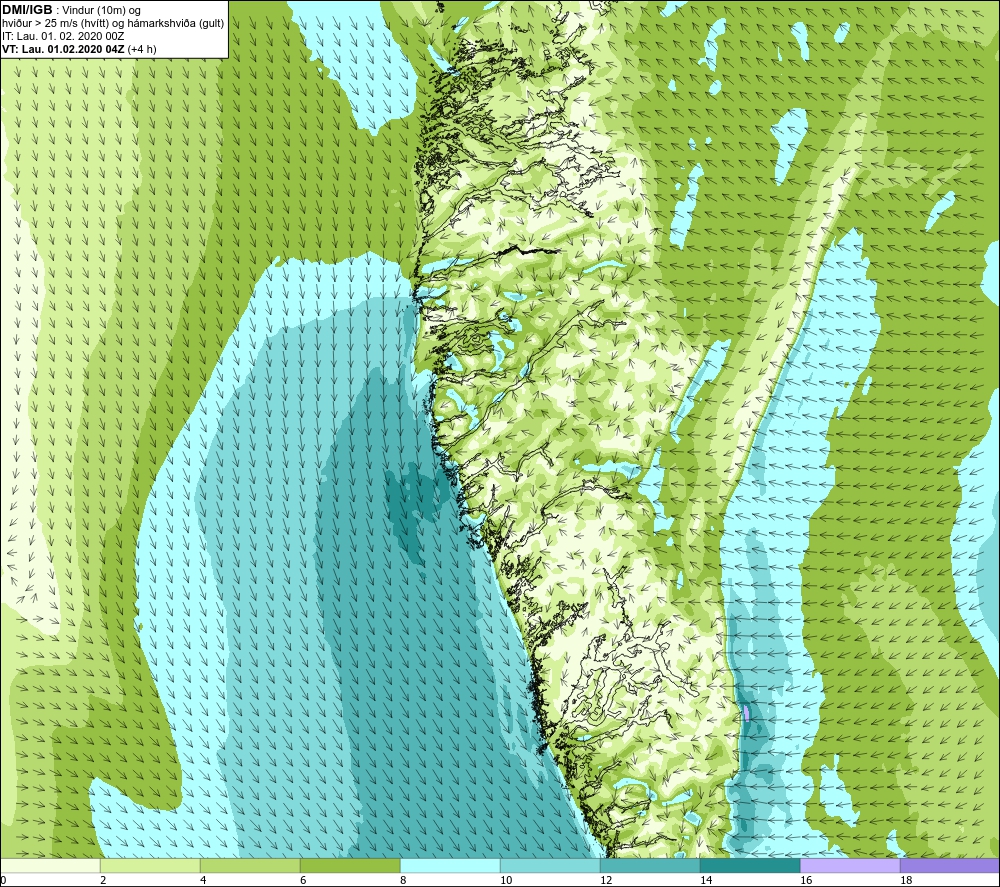Viewport: 1000px width, 887px height.
Task: Click the 'hviður > 25 m/s' legend line
Action: (113, 24)
